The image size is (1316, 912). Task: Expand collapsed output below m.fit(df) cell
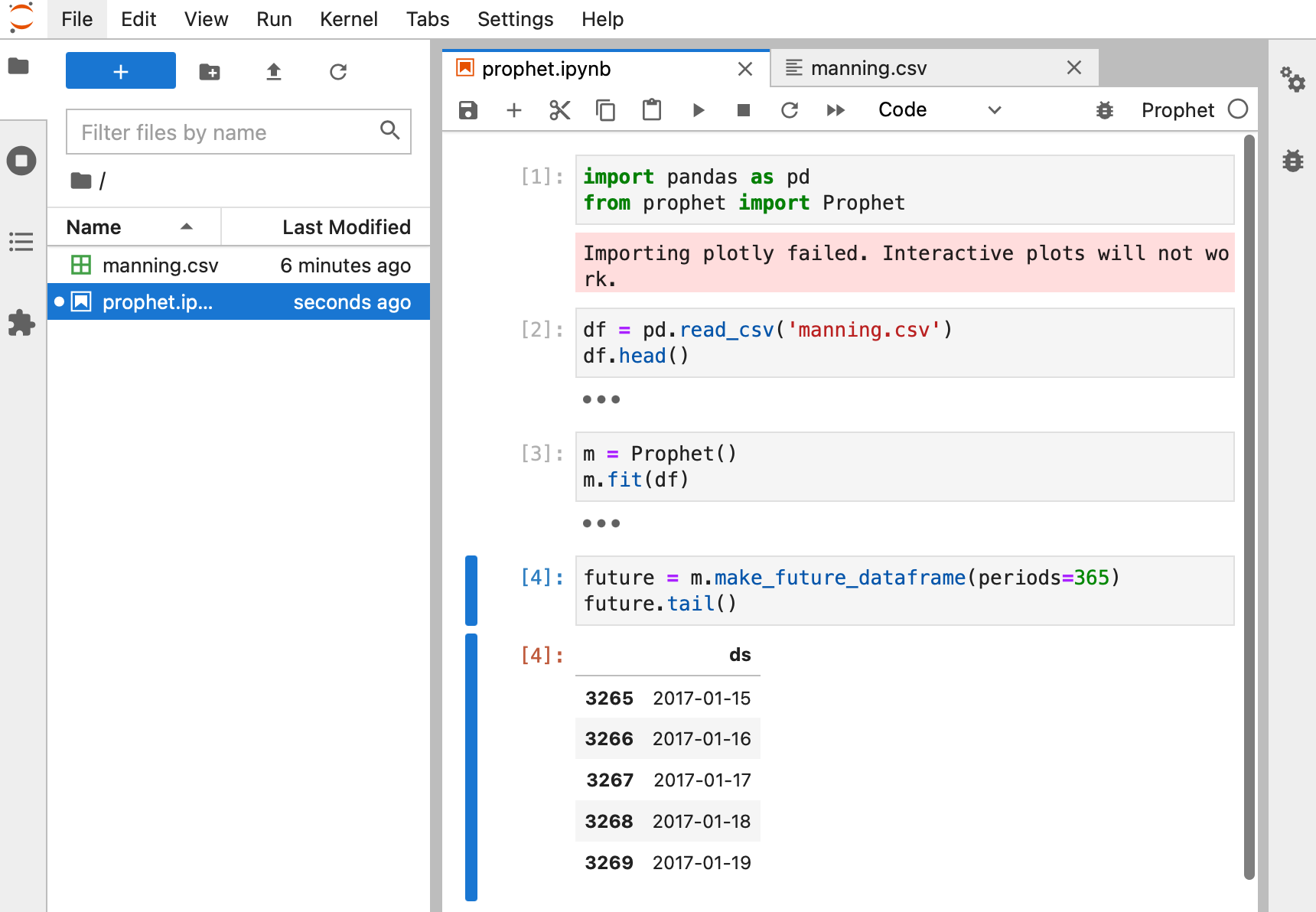601,523
